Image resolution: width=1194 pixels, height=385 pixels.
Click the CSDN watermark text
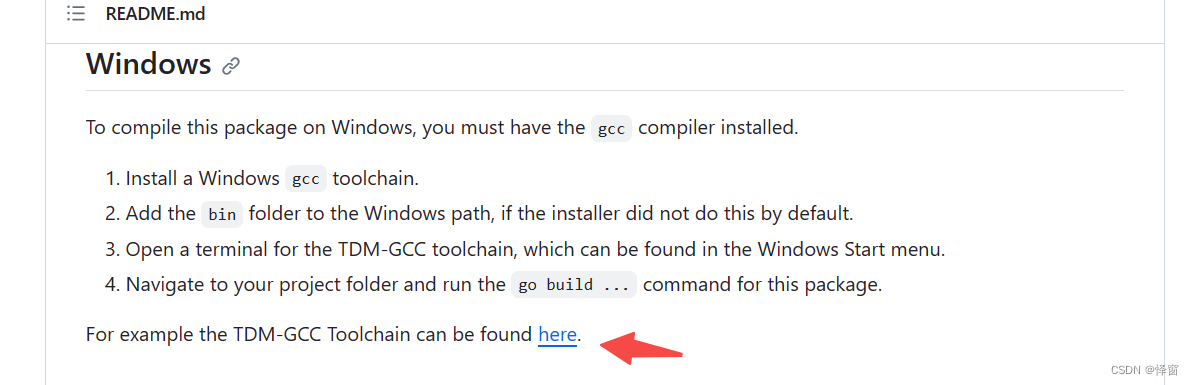tap(1145, 370)
